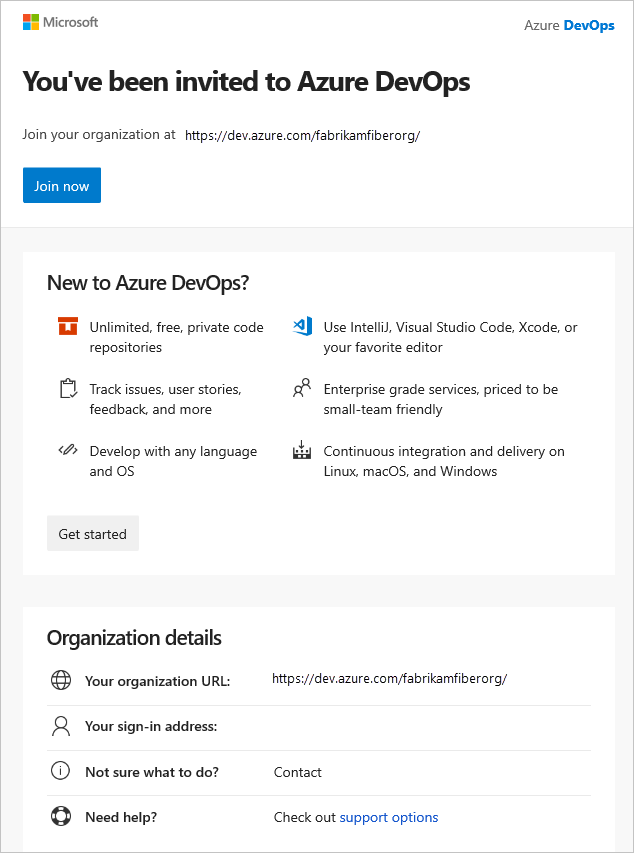Click the Organization details heading
634x853 pixels.
(134, 638)
